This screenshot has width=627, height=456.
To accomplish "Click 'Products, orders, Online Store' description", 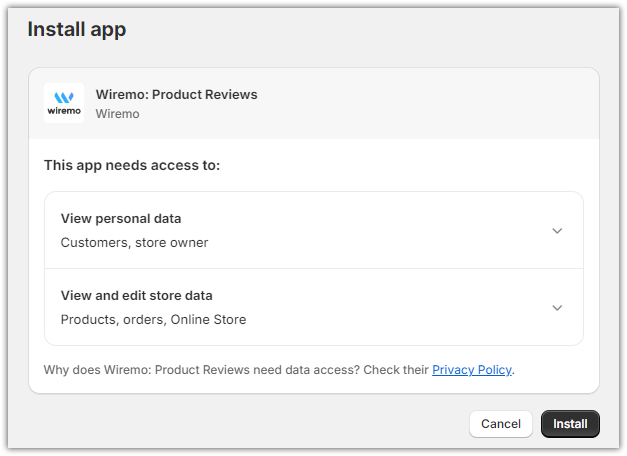I will click(153, 319).
